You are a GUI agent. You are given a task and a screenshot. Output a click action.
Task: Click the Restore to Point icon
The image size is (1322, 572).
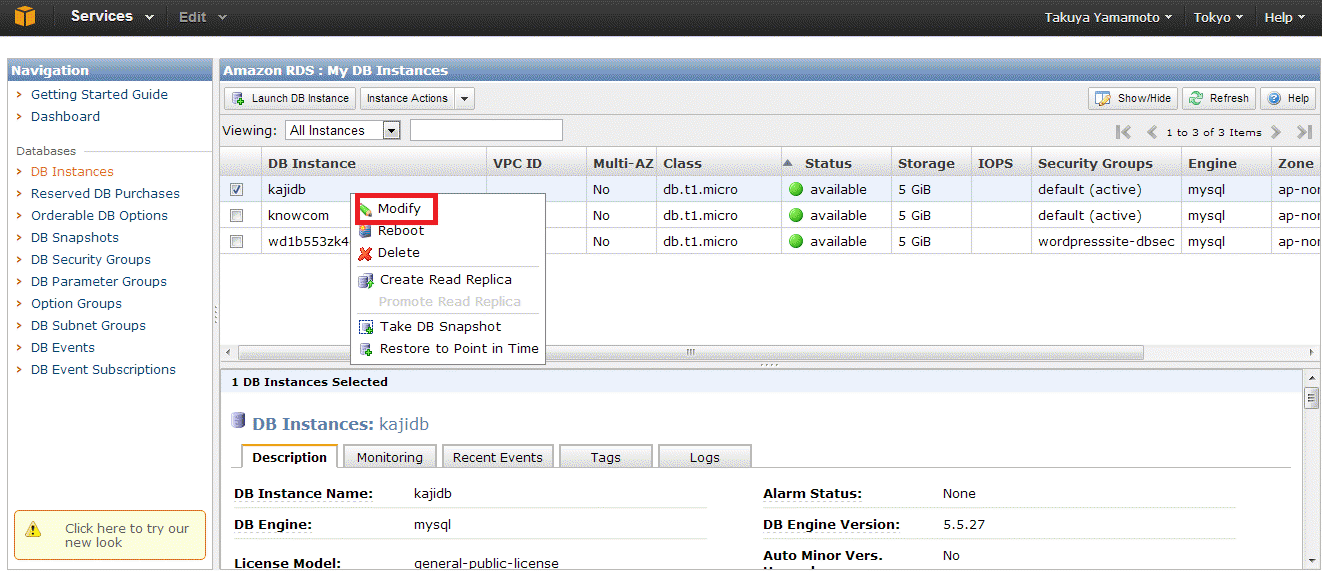click(x=365, y=349)
